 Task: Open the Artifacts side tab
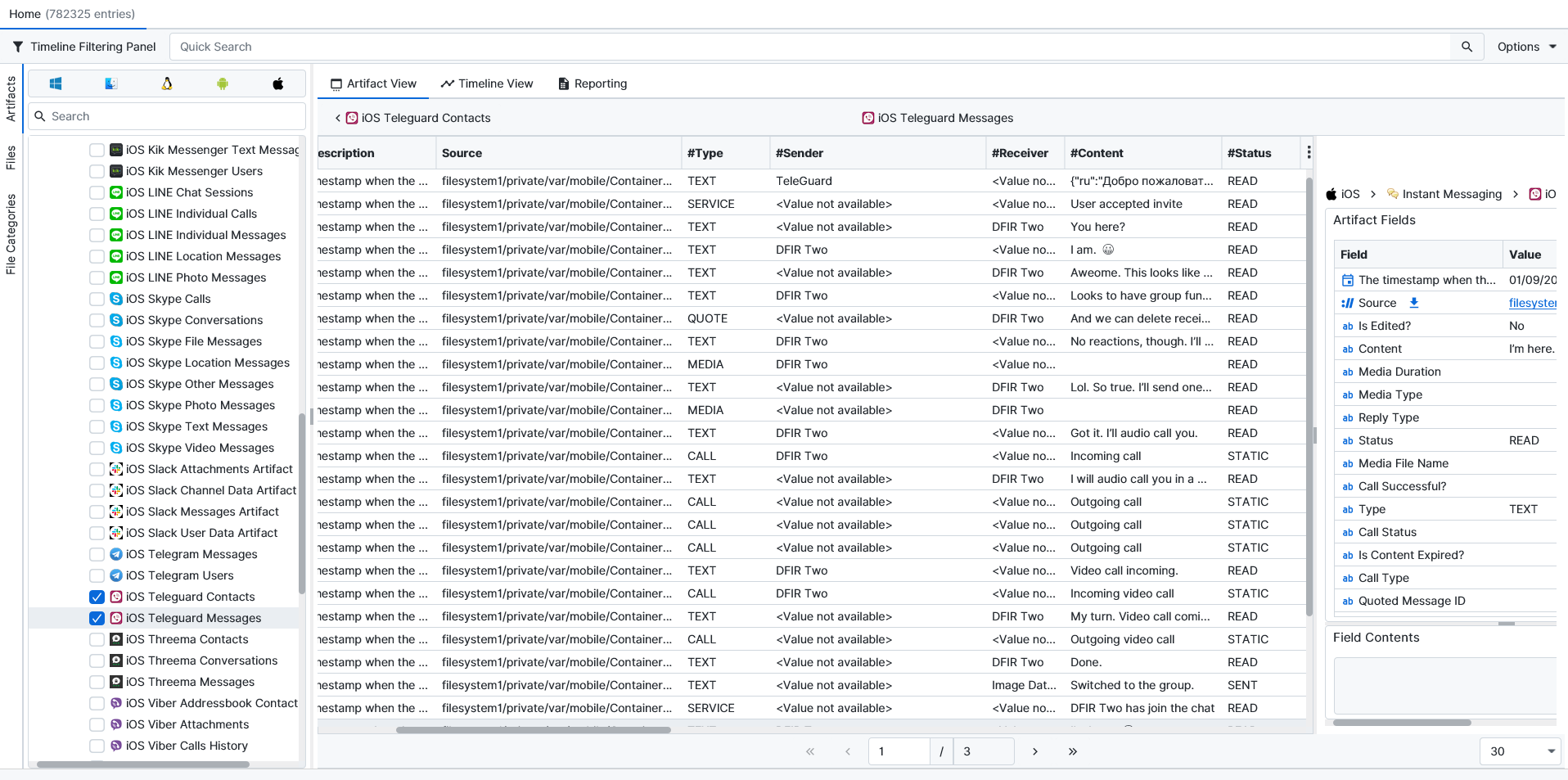click(11, 98)
